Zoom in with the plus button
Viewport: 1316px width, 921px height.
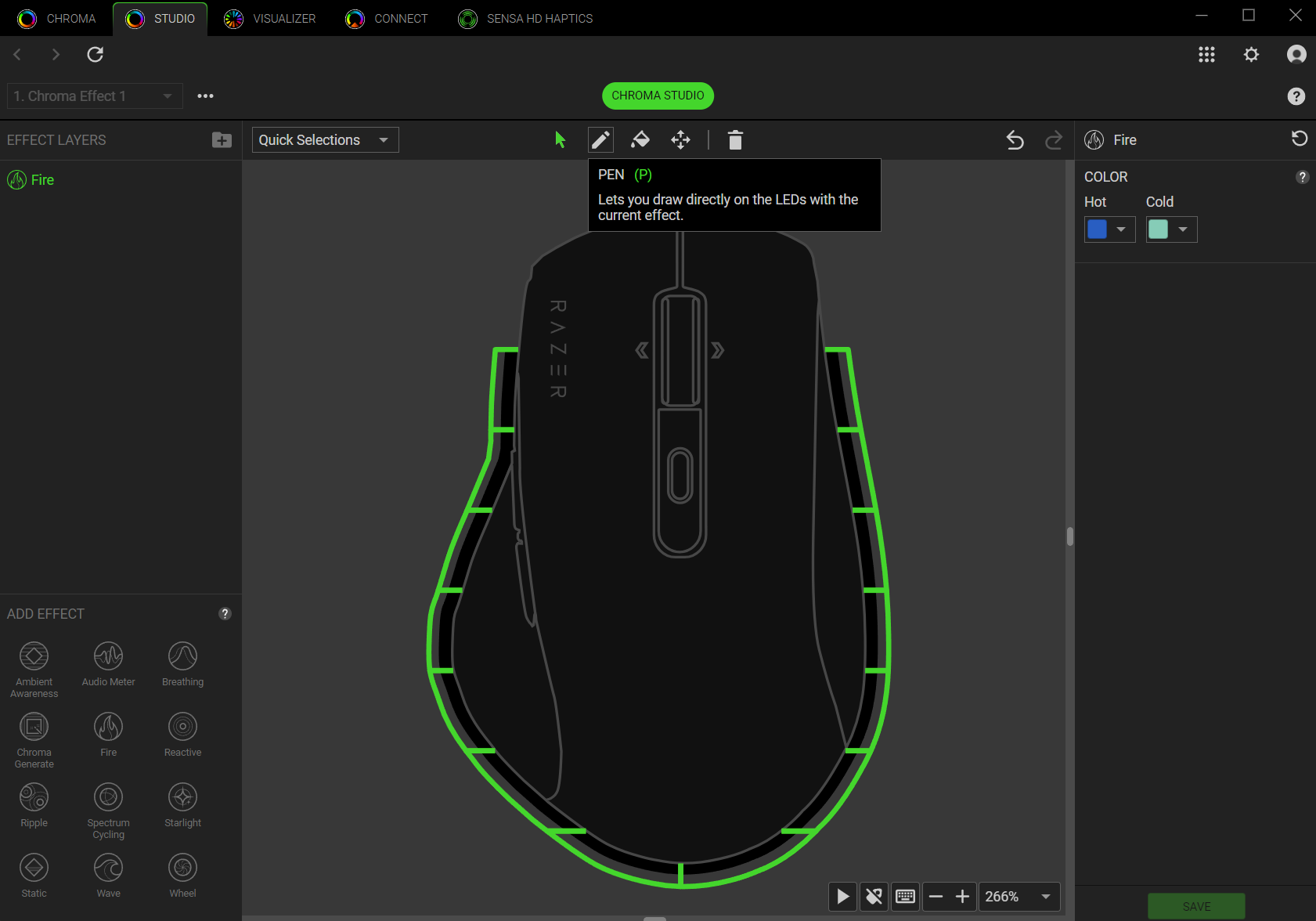coord(963,896)
